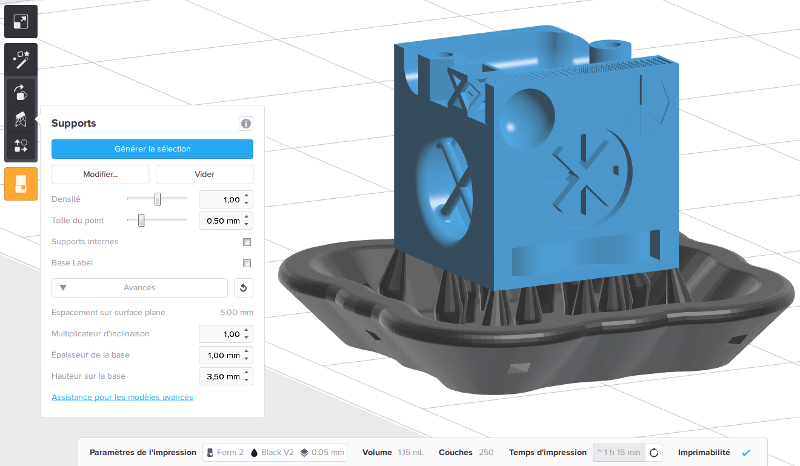Increase Multiplicateur d'inclinaison with stepper
The height and width of the screenshot is (466, 800).
coord(247,330)
